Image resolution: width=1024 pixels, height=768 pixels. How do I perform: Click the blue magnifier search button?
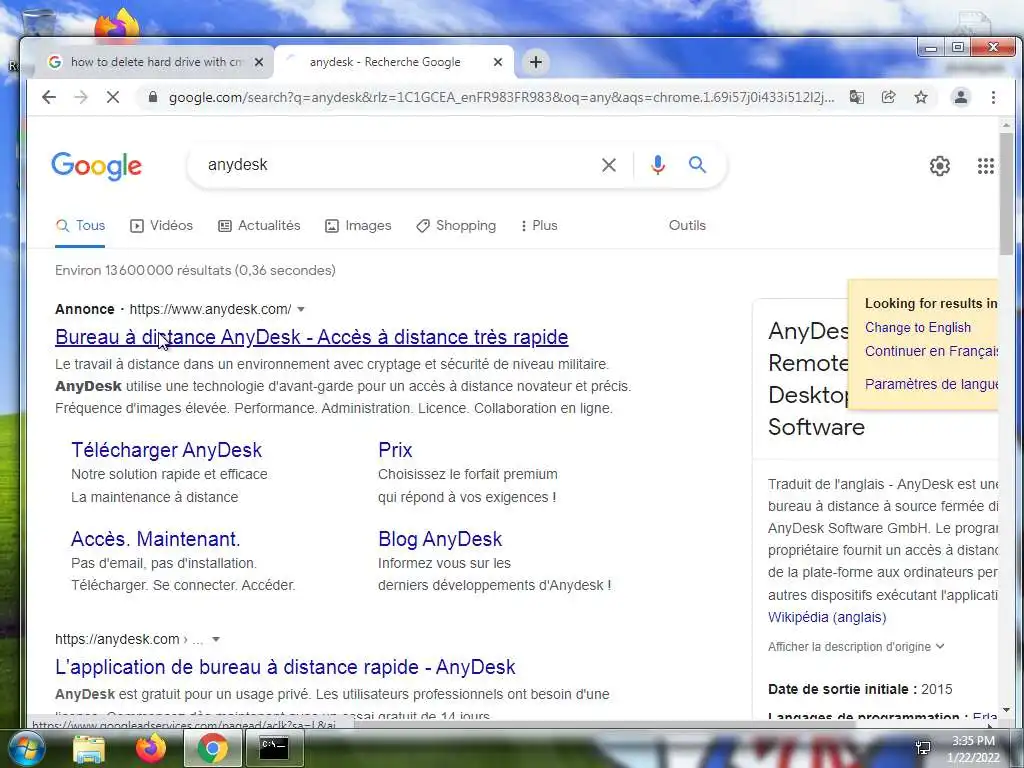pyautogui.click(x=697, y=165)
